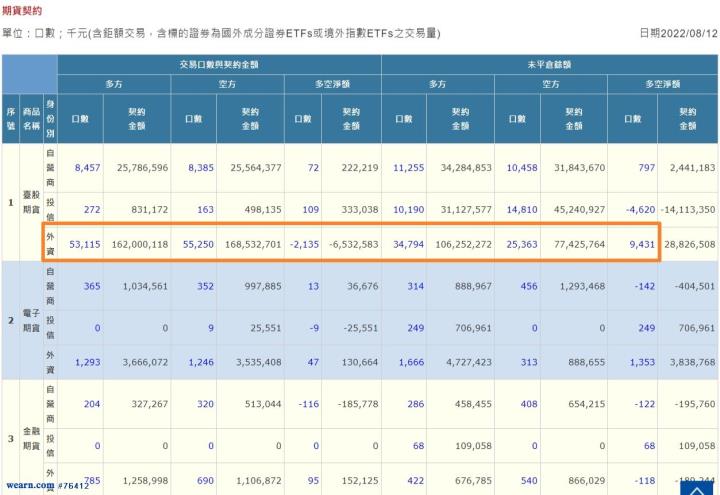Click the scroll-to-top arrow button
This screenshot has height=495, width=720.
click(x=696, y=486)
